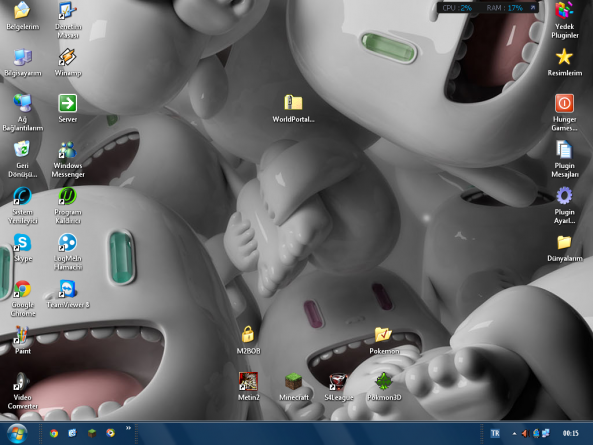Launch the S4League shortcut
The width and height of the screenshot is (593, 445).
click(338, 386)
